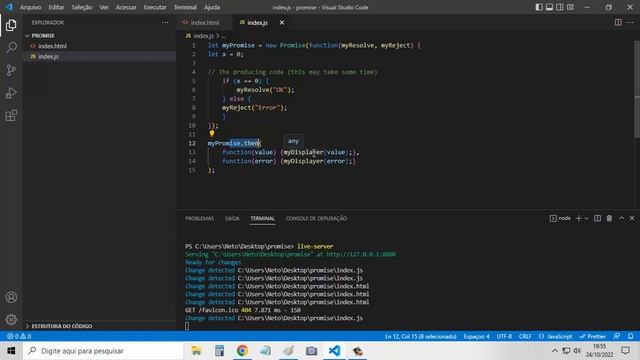
Task: Split the editor to the right
Action: point(618,22)
